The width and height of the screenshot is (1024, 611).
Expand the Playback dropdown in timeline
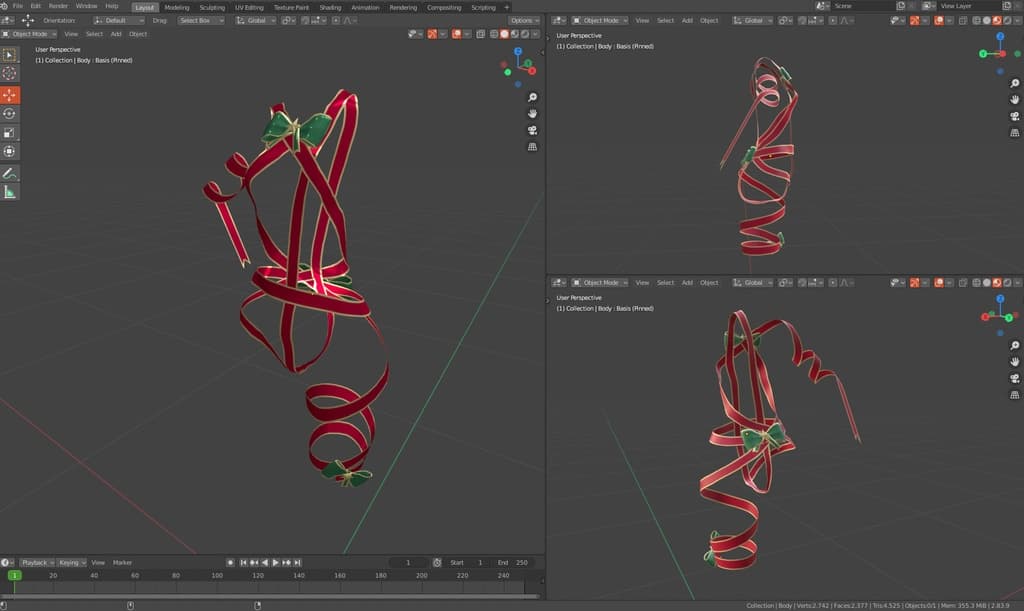click(x=36, y=563)
